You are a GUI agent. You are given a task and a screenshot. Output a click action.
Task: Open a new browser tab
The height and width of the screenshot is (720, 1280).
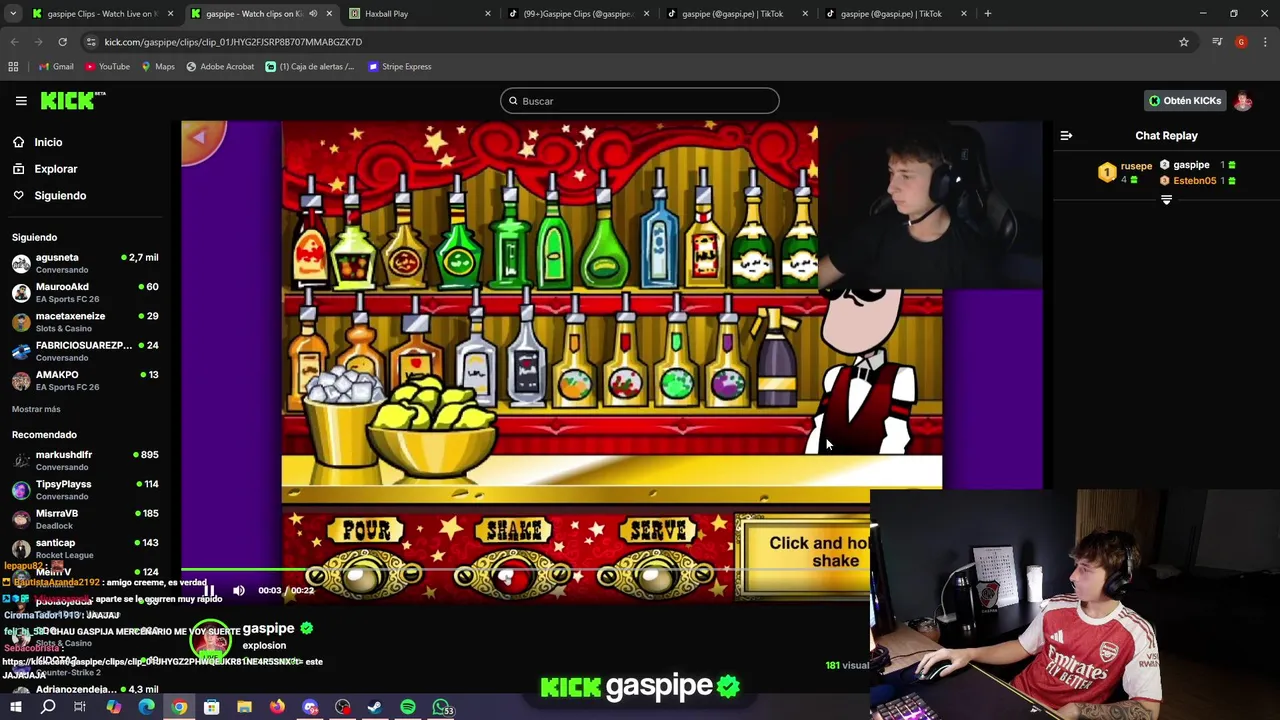(987, 14)
